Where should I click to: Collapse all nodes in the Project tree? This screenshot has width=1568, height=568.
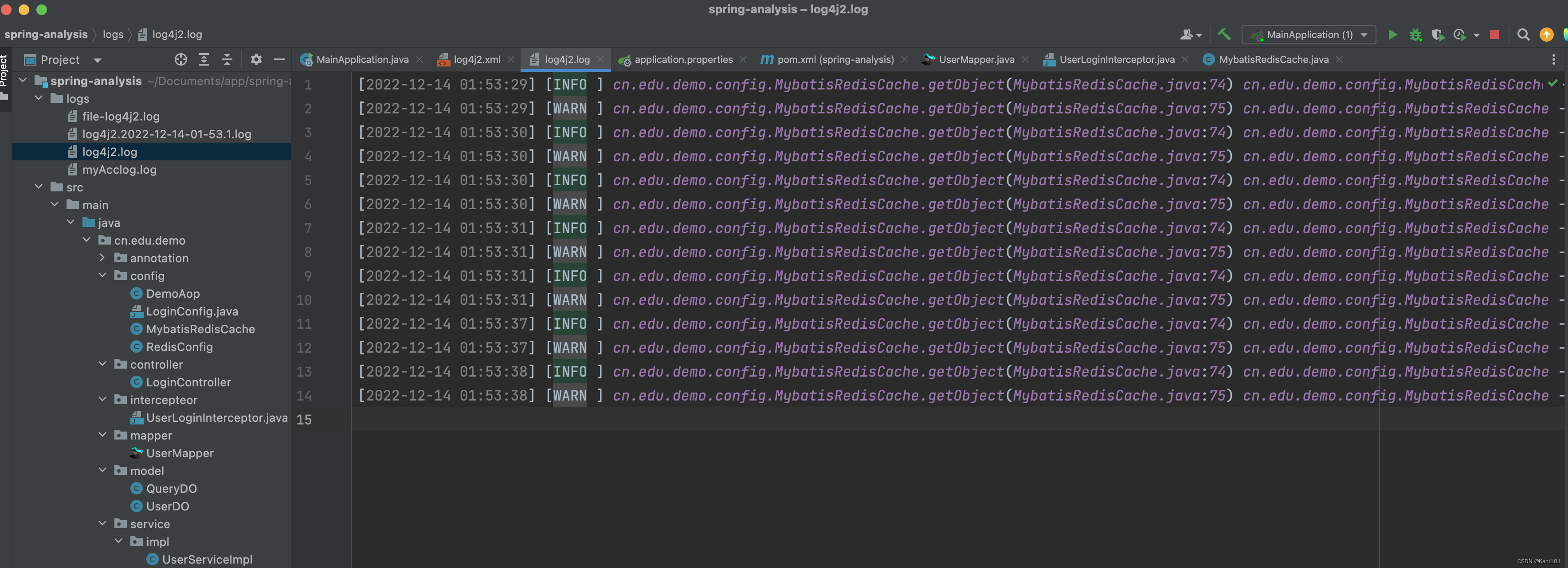pyautogui.click(x=227, y=60)
